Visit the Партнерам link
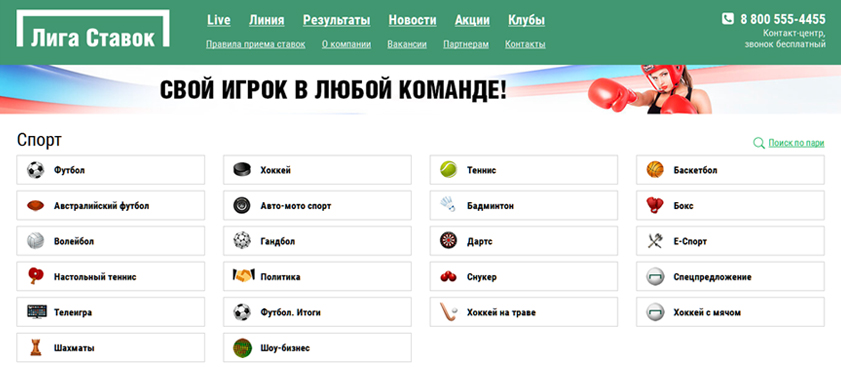 [x=466, y=45]
